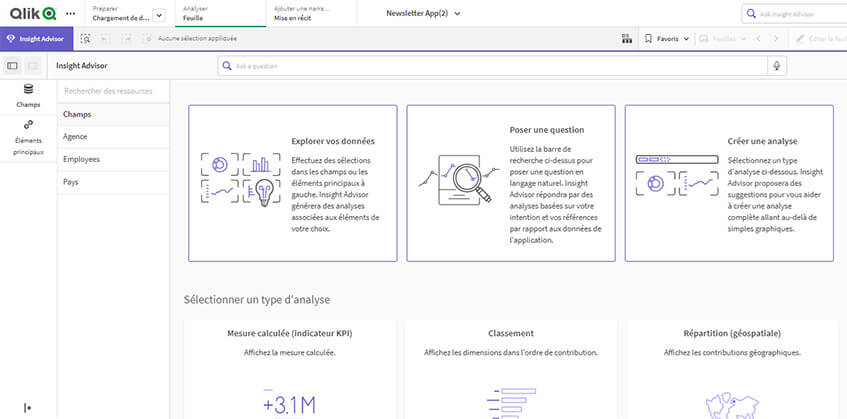Switch to Analyser Feuille tab
The height and width of the screenshot is (419, 847).
220,13
